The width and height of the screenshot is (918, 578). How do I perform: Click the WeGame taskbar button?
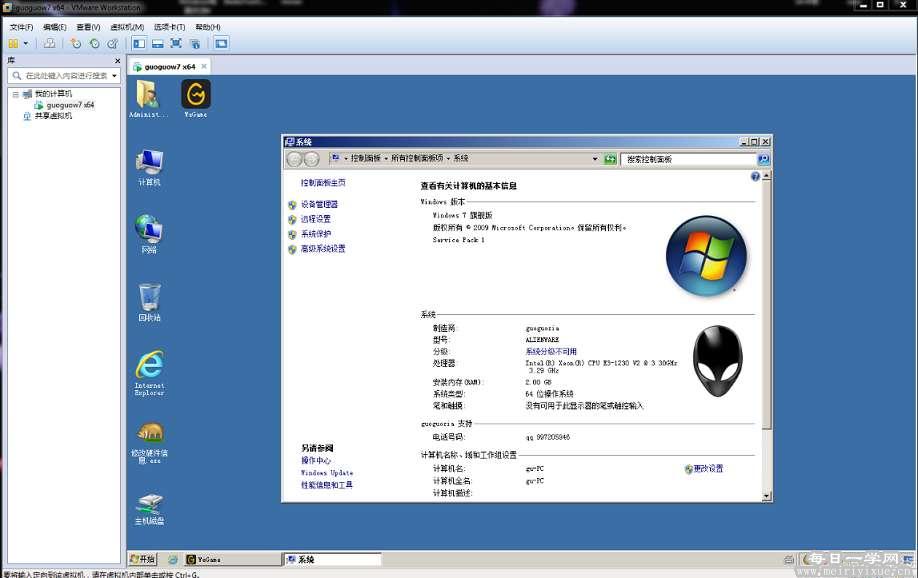click(232, 559)
